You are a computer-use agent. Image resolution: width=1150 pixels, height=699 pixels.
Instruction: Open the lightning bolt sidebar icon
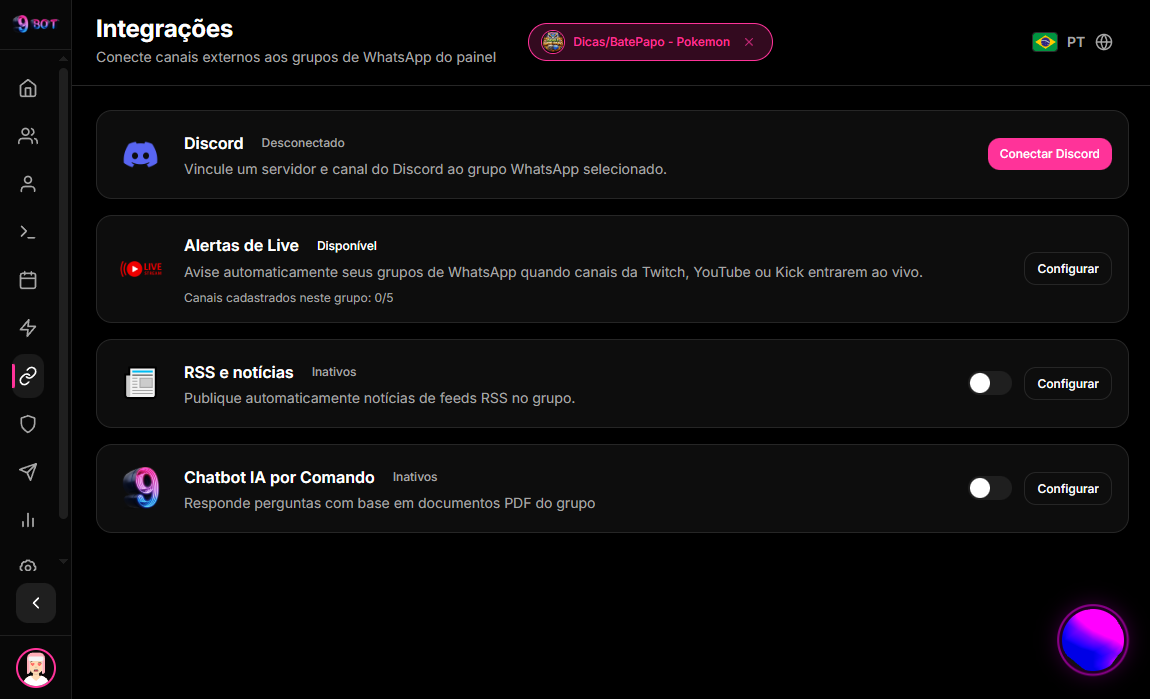tap(28, 328)
